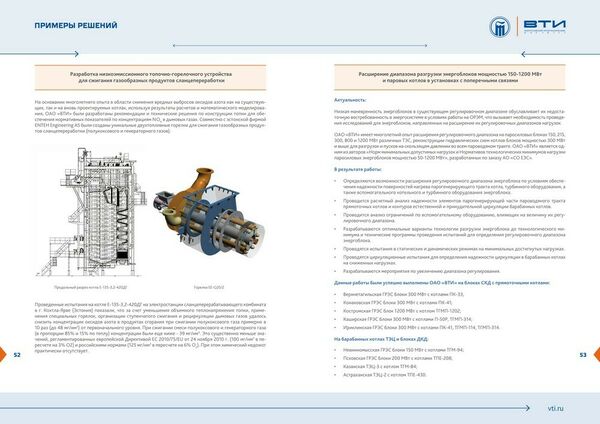Click the caption under the burner model
600x424 pixels.
click(x=209, y=287)
